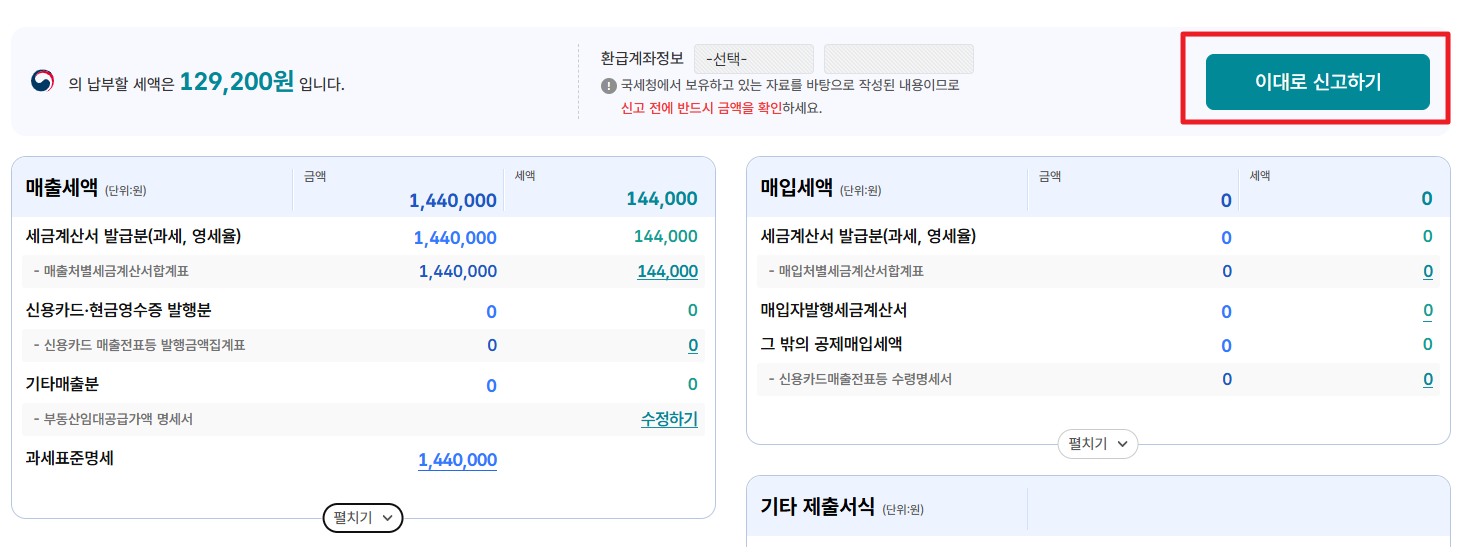Click the 기타 제출서식 panel heading

coord(817,506)
